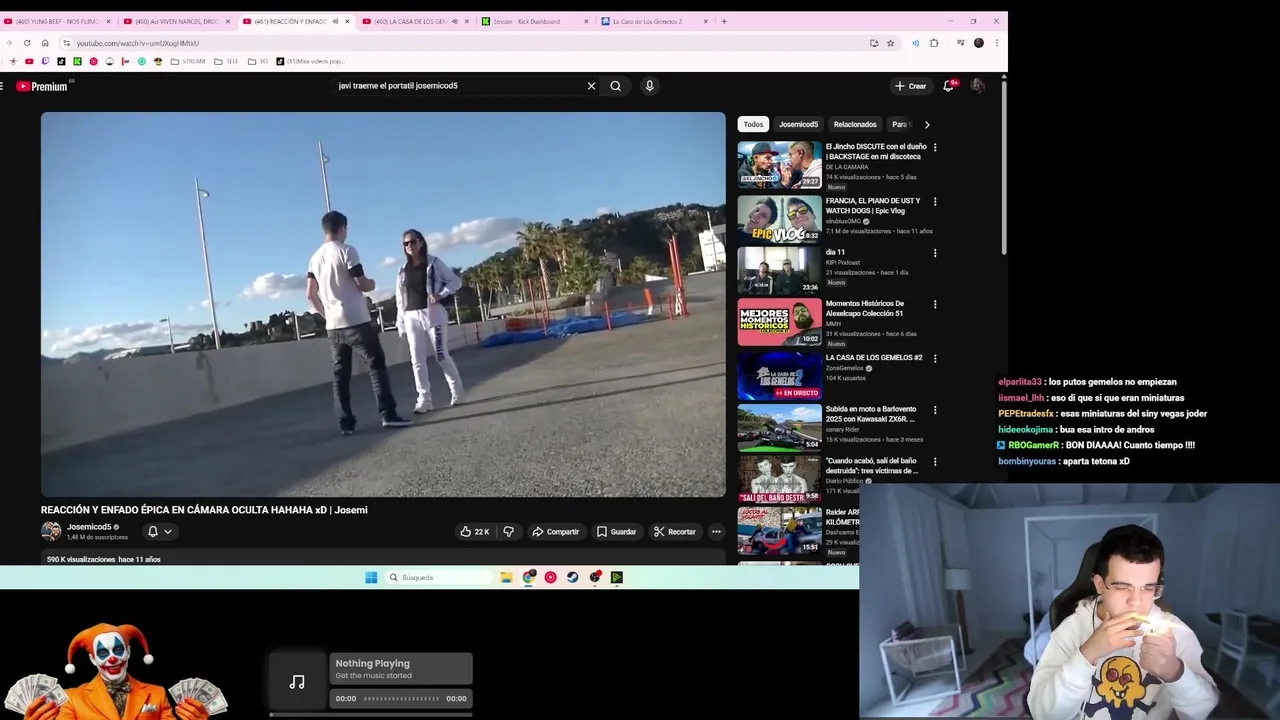Switch to the Así VIVEN NARCOS browser tab
The image size is (1280, 720).
[175, 21]
